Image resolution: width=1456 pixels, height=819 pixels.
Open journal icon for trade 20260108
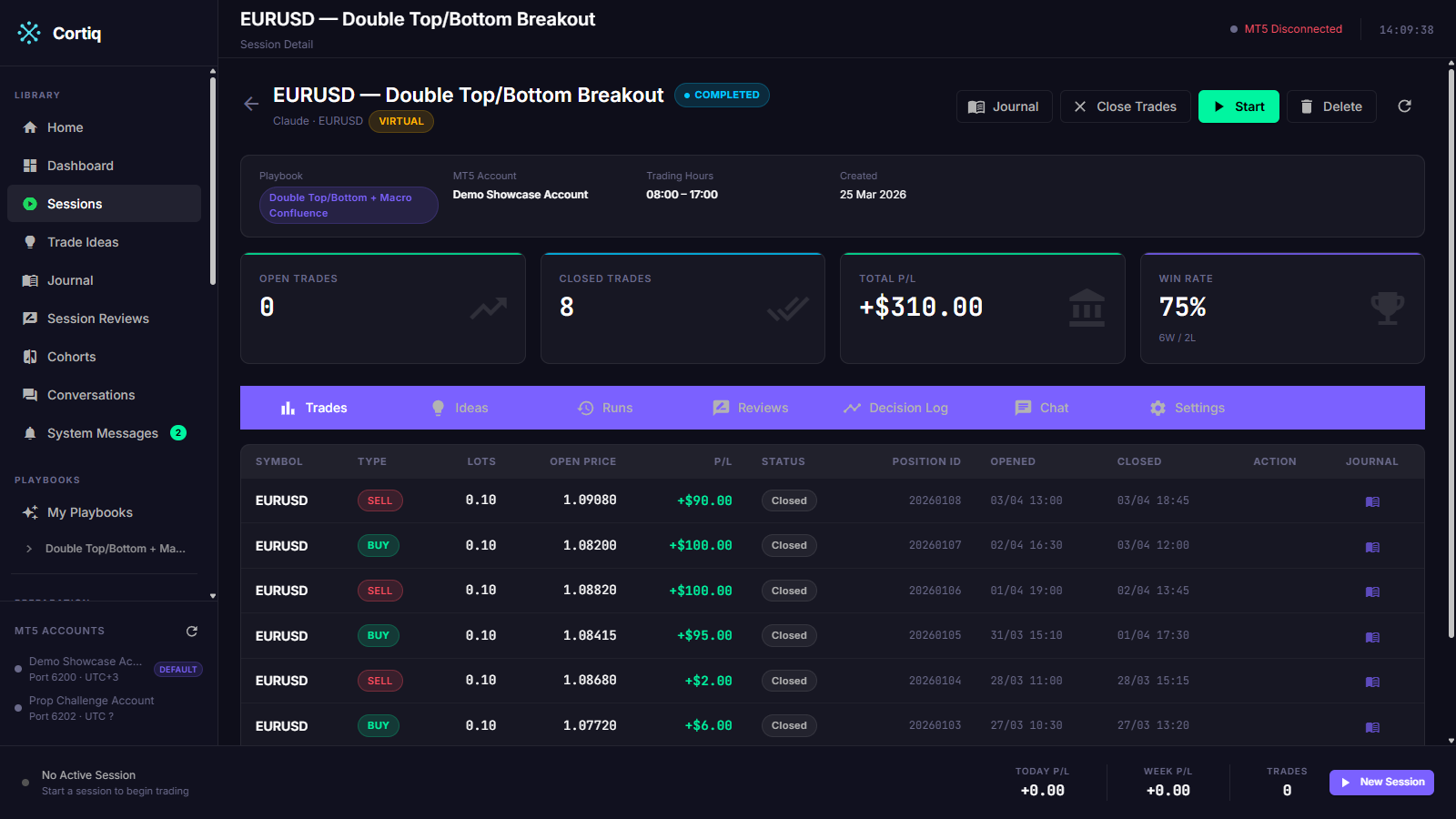click(1372, 501)
